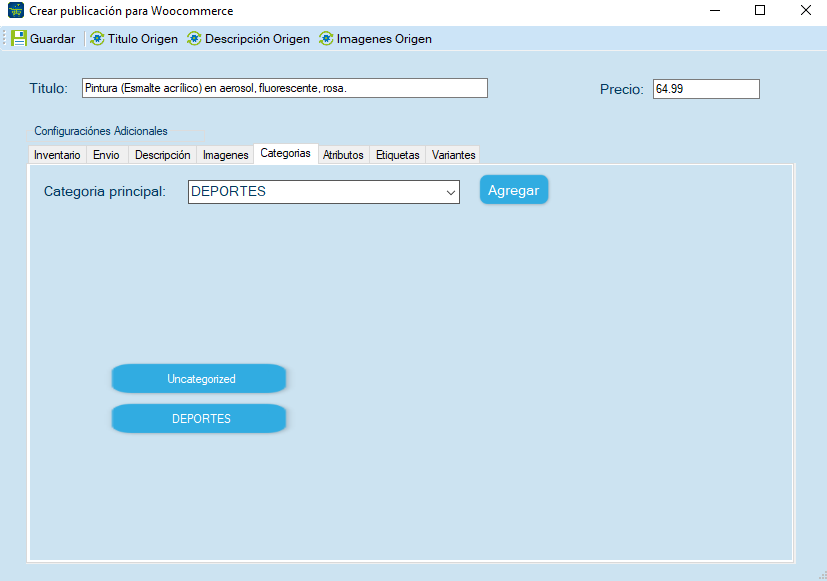
Task: Click the Guardar floppy disk icon
Action: [19, 38]
